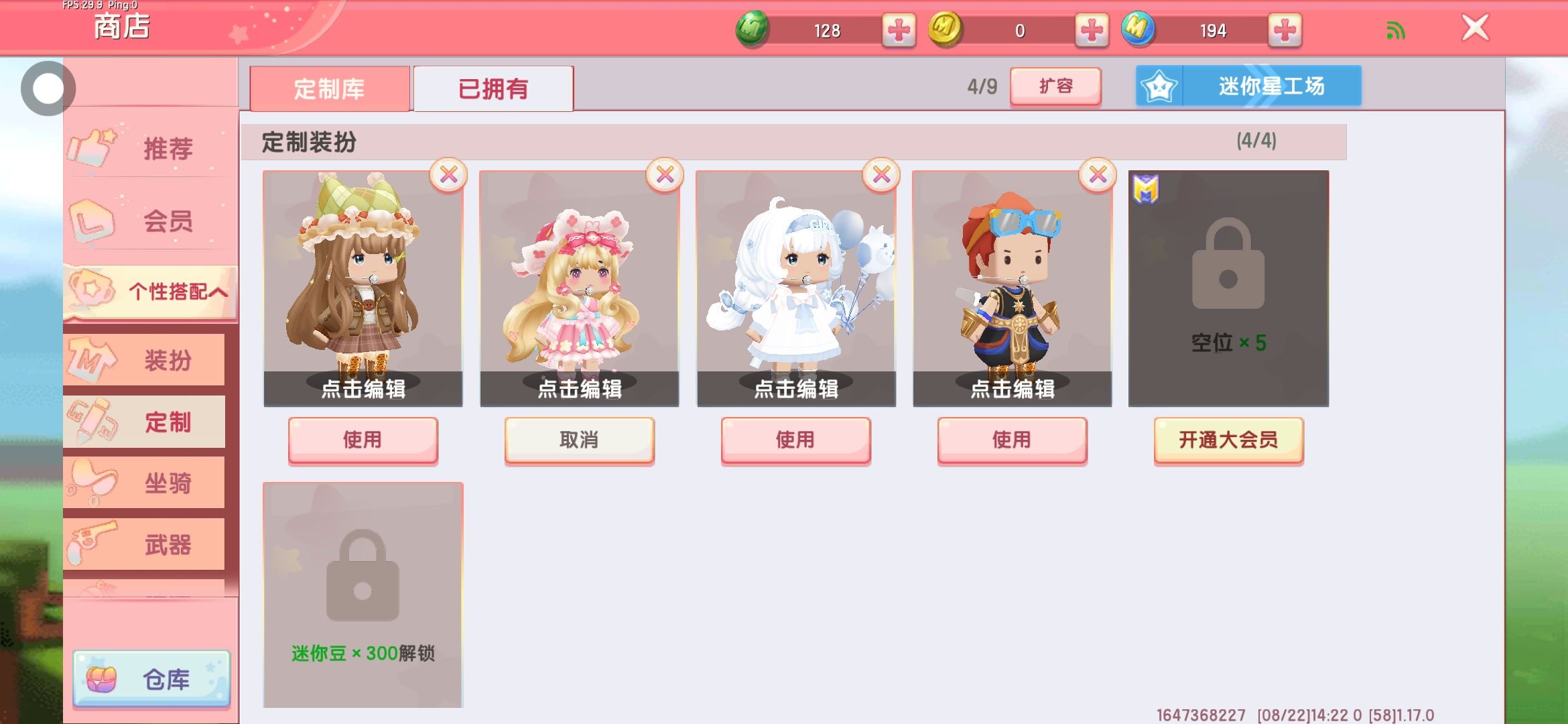Viewport: 1568px width, 724px height.
Task: Open the 迷你星工场 star workshop
Action: (x=1248, y=86)
